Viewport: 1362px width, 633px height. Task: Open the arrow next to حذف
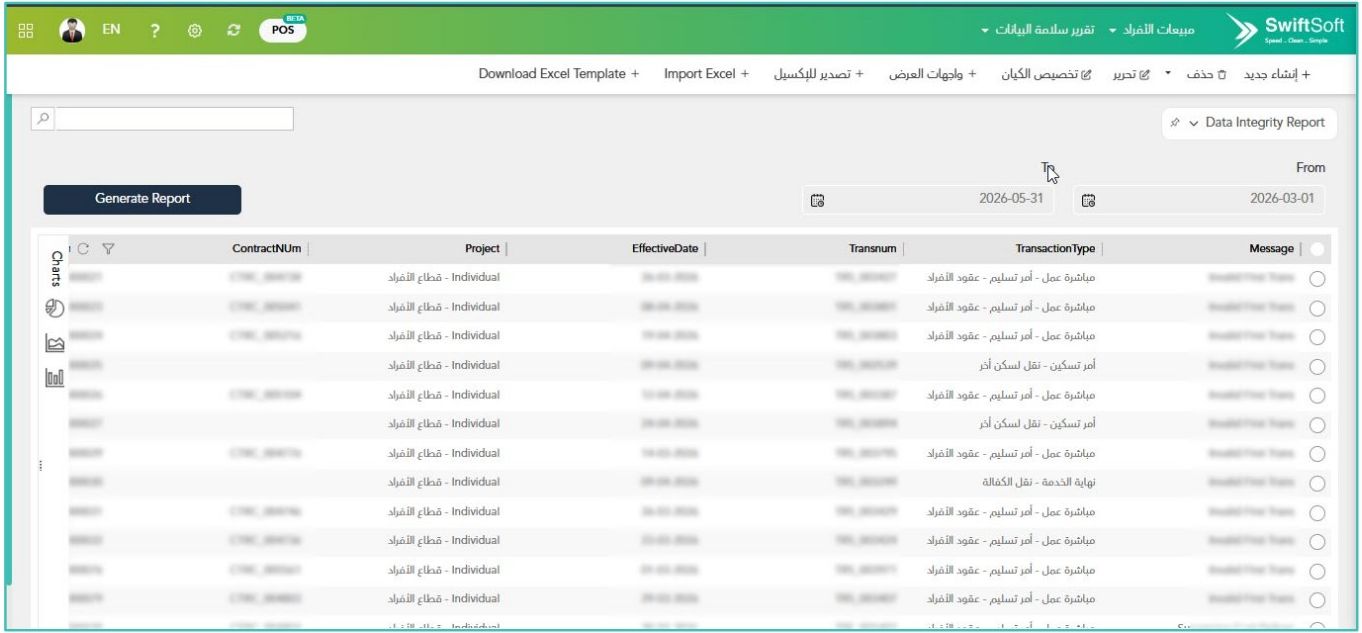click(x=1167, y=75)
